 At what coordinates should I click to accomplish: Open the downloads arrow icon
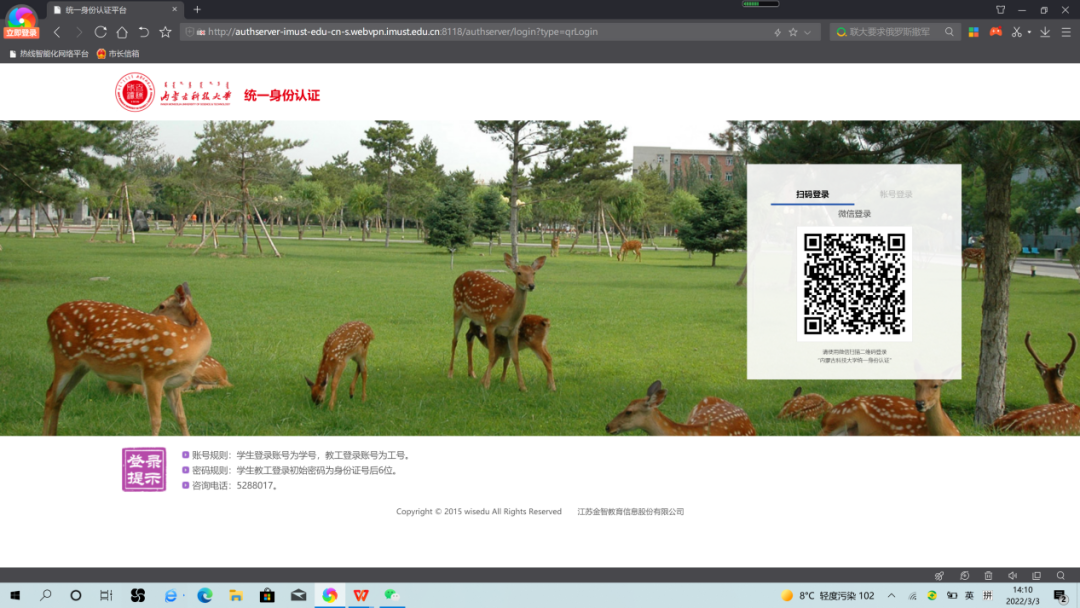[1044, 32]
